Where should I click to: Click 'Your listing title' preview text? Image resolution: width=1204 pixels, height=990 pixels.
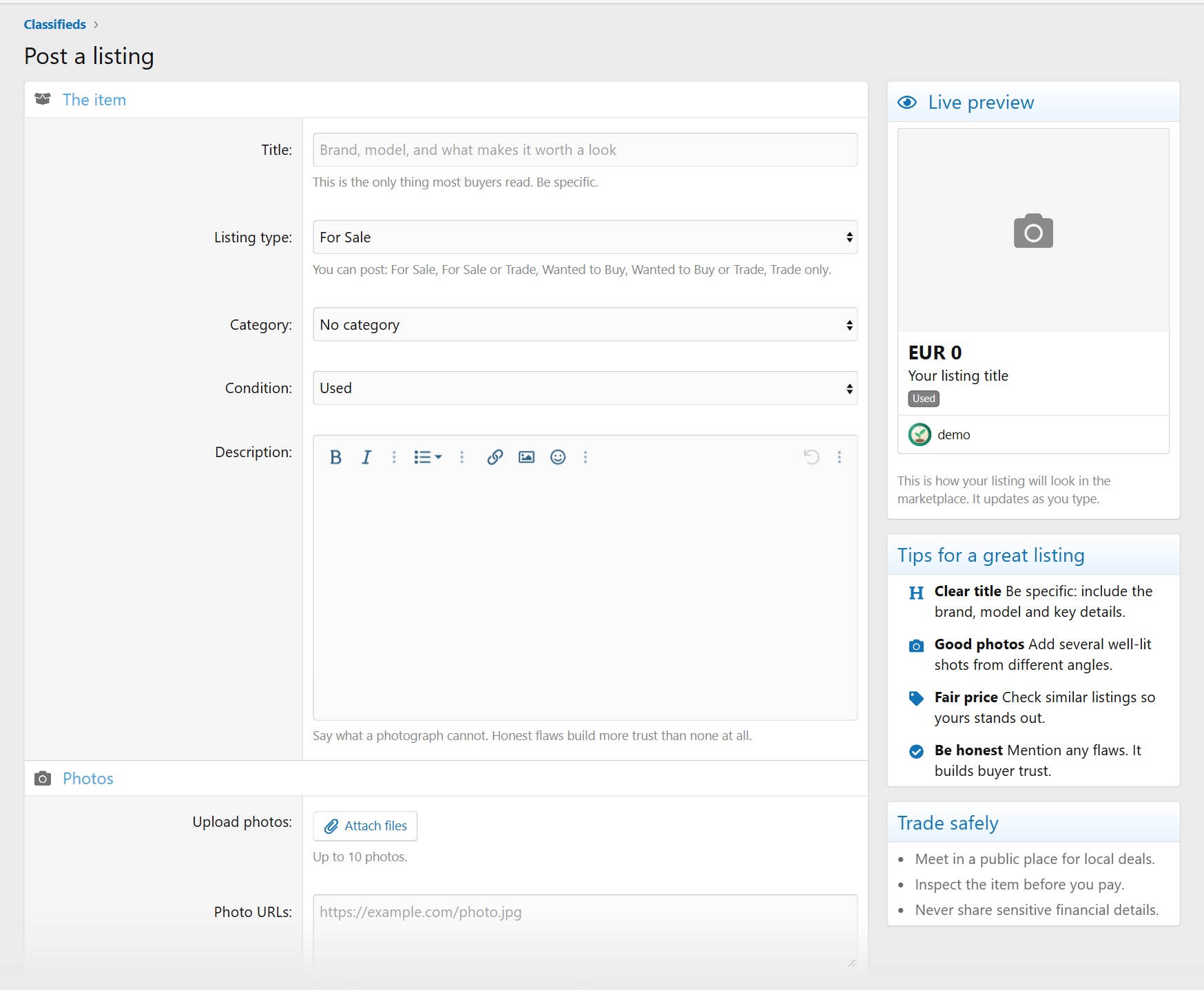pyautogui.click(x=958, y=376)
